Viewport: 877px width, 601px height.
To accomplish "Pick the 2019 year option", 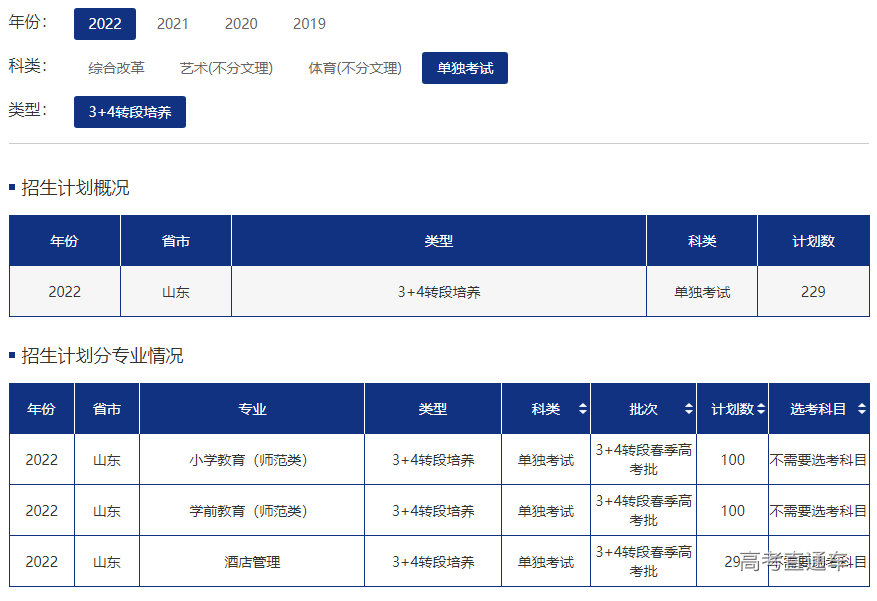I will click(309, 24).
